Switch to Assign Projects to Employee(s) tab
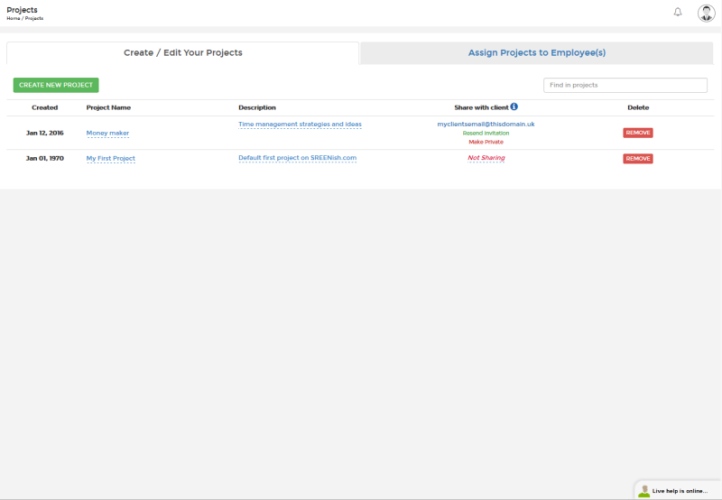The image size is (722, 500). tap(537, 52)
